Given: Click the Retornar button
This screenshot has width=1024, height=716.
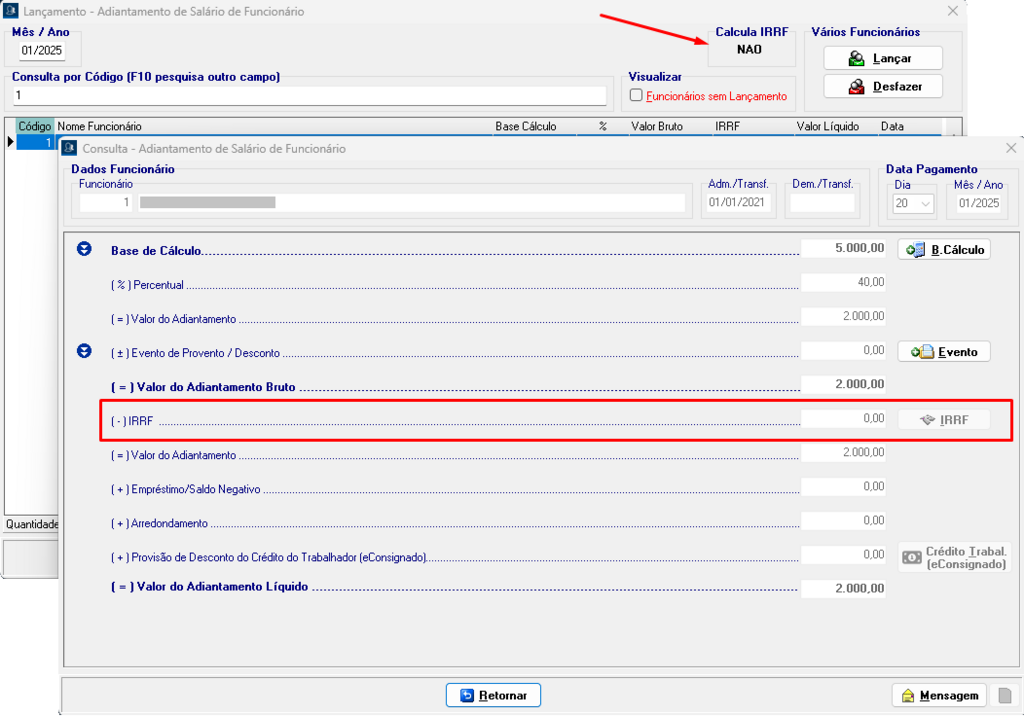Looking at the screenshot, I should (493, 695).
